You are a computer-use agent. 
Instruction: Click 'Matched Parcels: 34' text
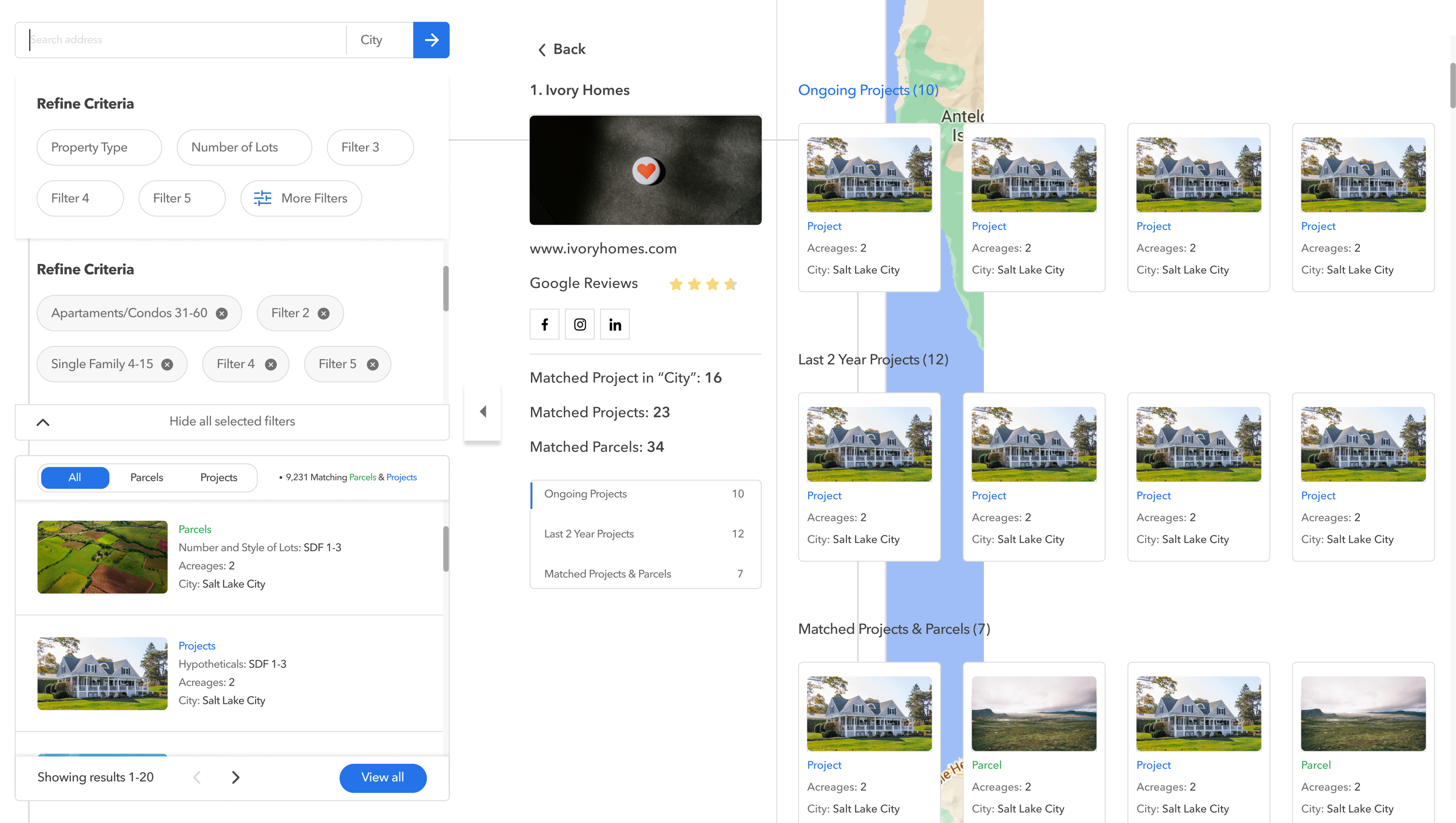click(x=597, y=447)
